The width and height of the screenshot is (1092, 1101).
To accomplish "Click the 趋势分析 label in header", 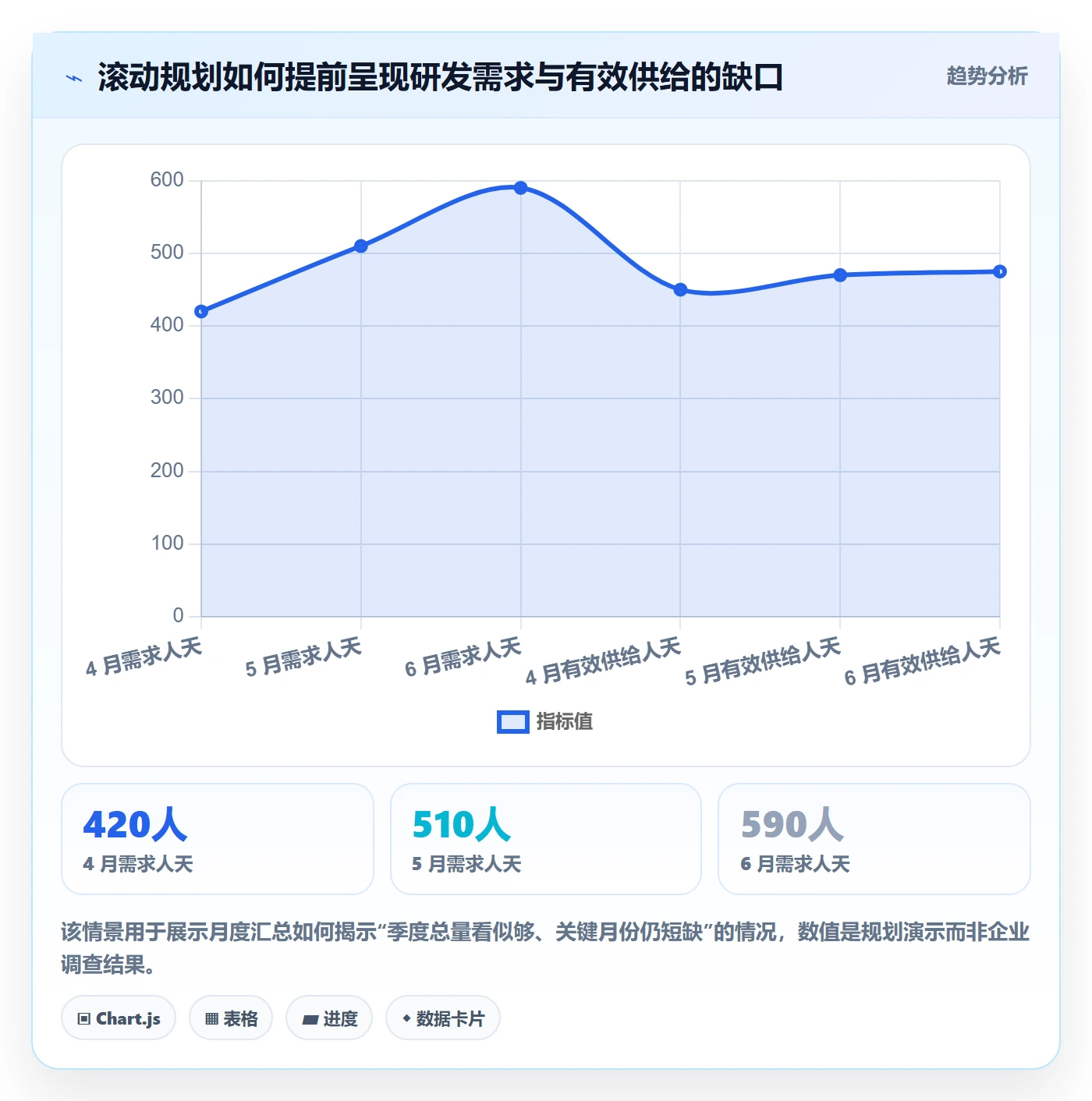I will coord(987,76).
